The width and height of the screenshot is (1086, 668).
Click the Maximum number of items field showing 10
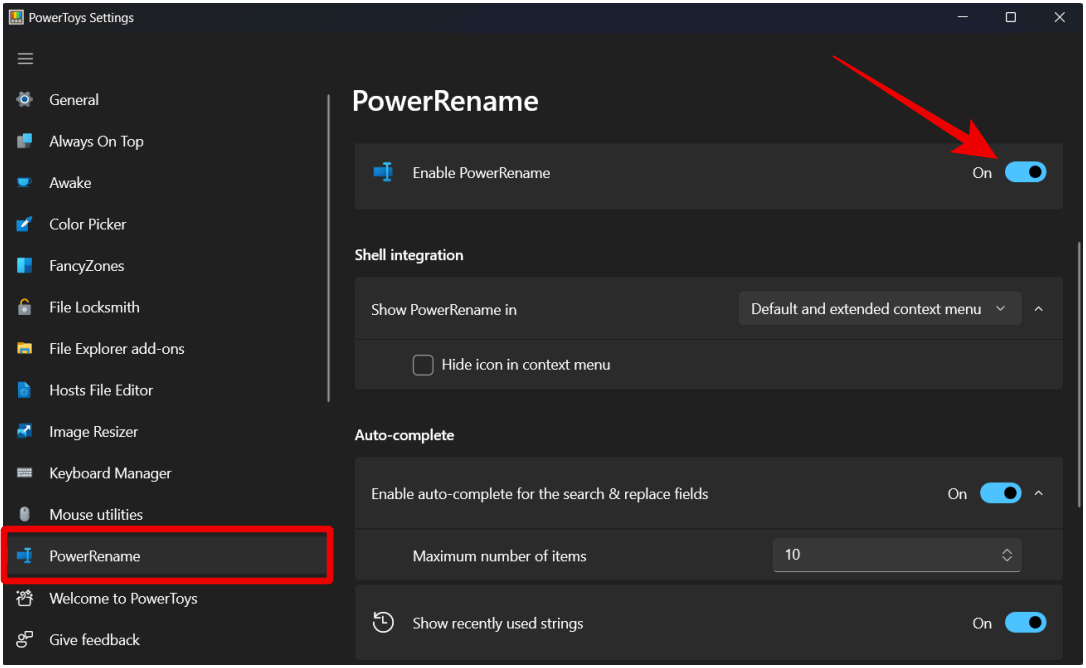tap(897, 555)
